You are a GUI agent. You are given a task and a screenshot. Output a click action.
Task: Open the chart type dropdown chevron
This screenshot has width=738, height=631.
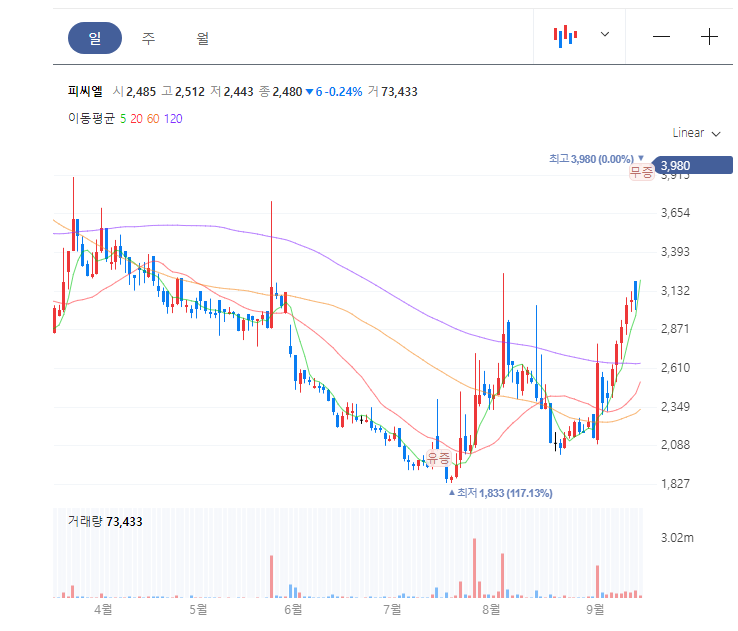605,34
